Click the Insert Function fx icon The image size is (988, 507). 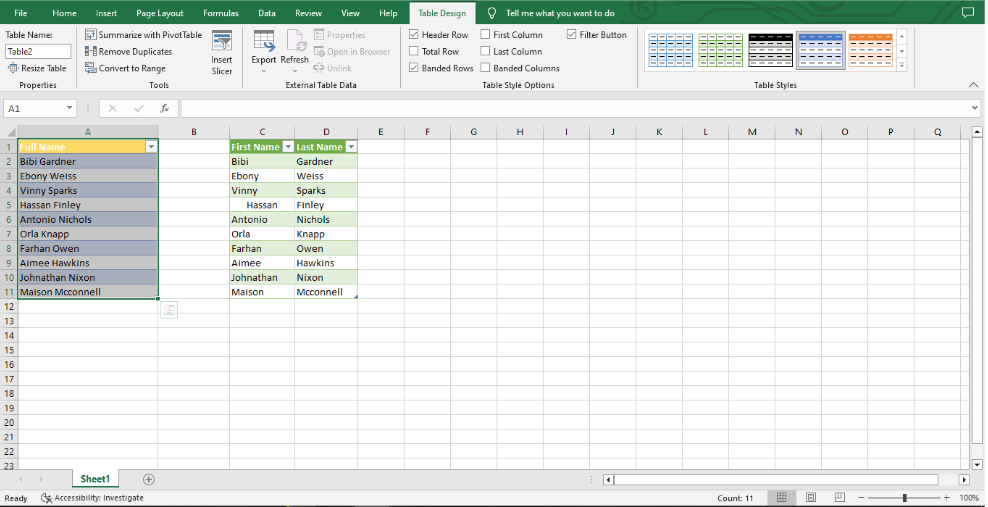pyautogui.click(x=165, y=108)
